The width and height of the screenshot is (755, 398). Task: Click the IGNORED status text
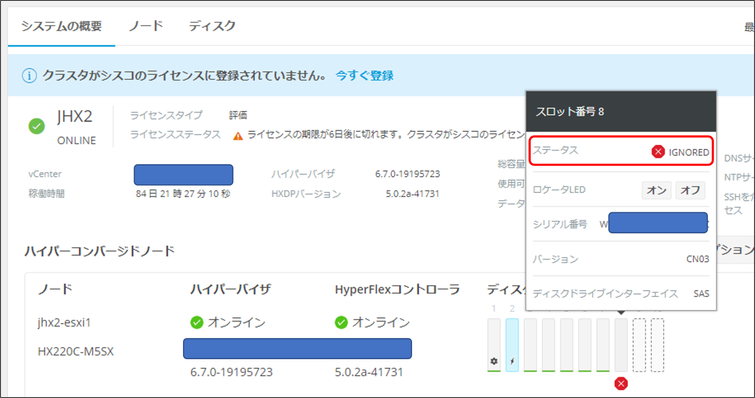click(689, 153)
